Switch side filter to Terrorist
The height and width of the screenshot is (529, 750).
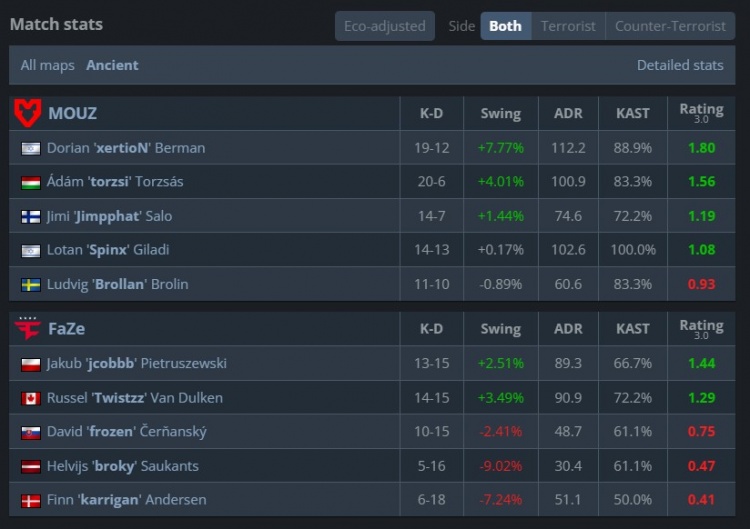click(568, 26)
